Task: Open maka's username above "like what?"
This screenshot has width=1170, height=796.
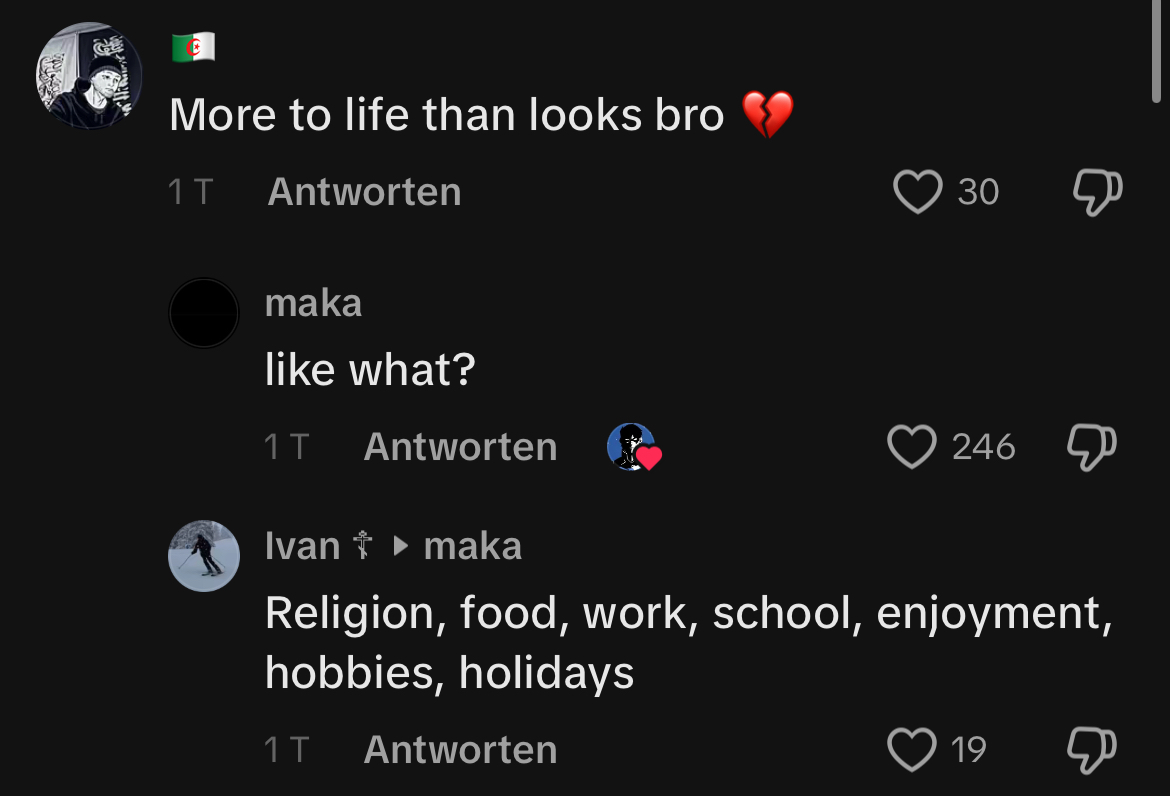Action: (313, 304)
